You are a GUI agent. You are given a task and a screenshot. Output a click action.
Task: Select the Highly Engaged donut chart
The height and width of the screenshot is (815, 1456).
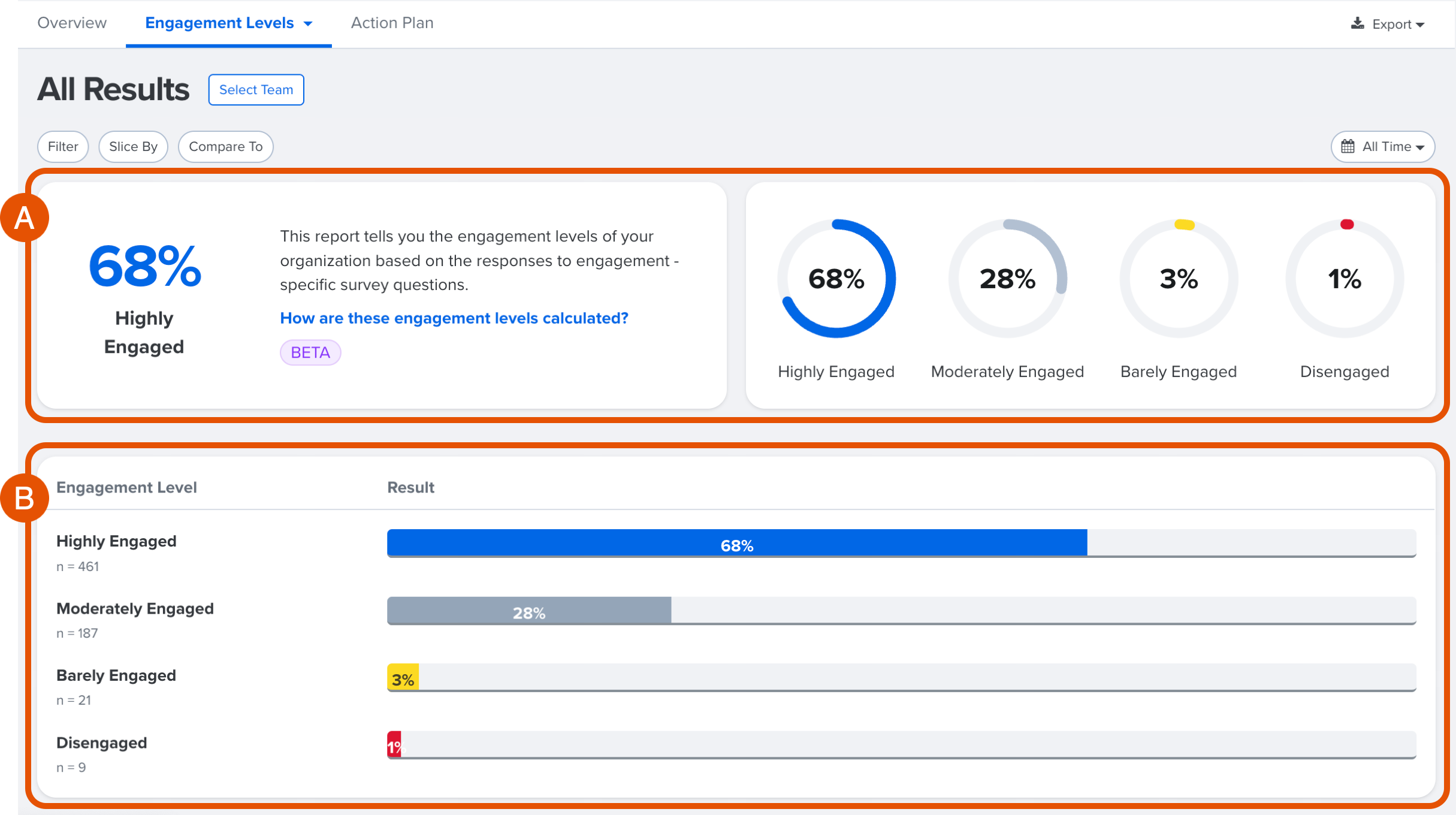pos(836,279)
